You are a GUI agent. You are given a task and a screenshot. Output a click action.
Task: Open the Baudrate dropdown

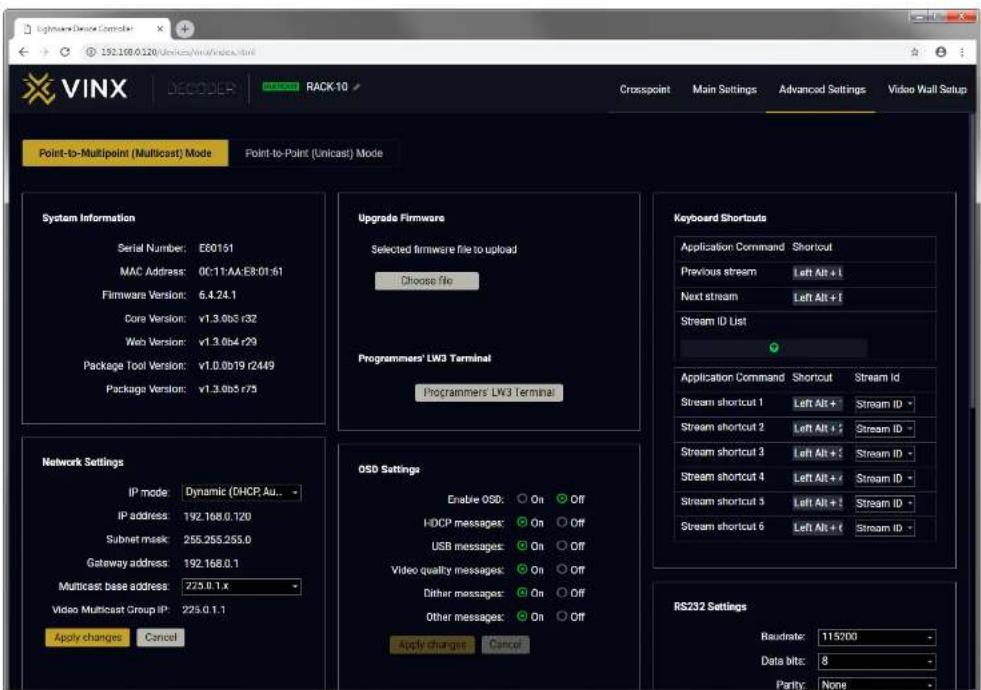[877, 637]
